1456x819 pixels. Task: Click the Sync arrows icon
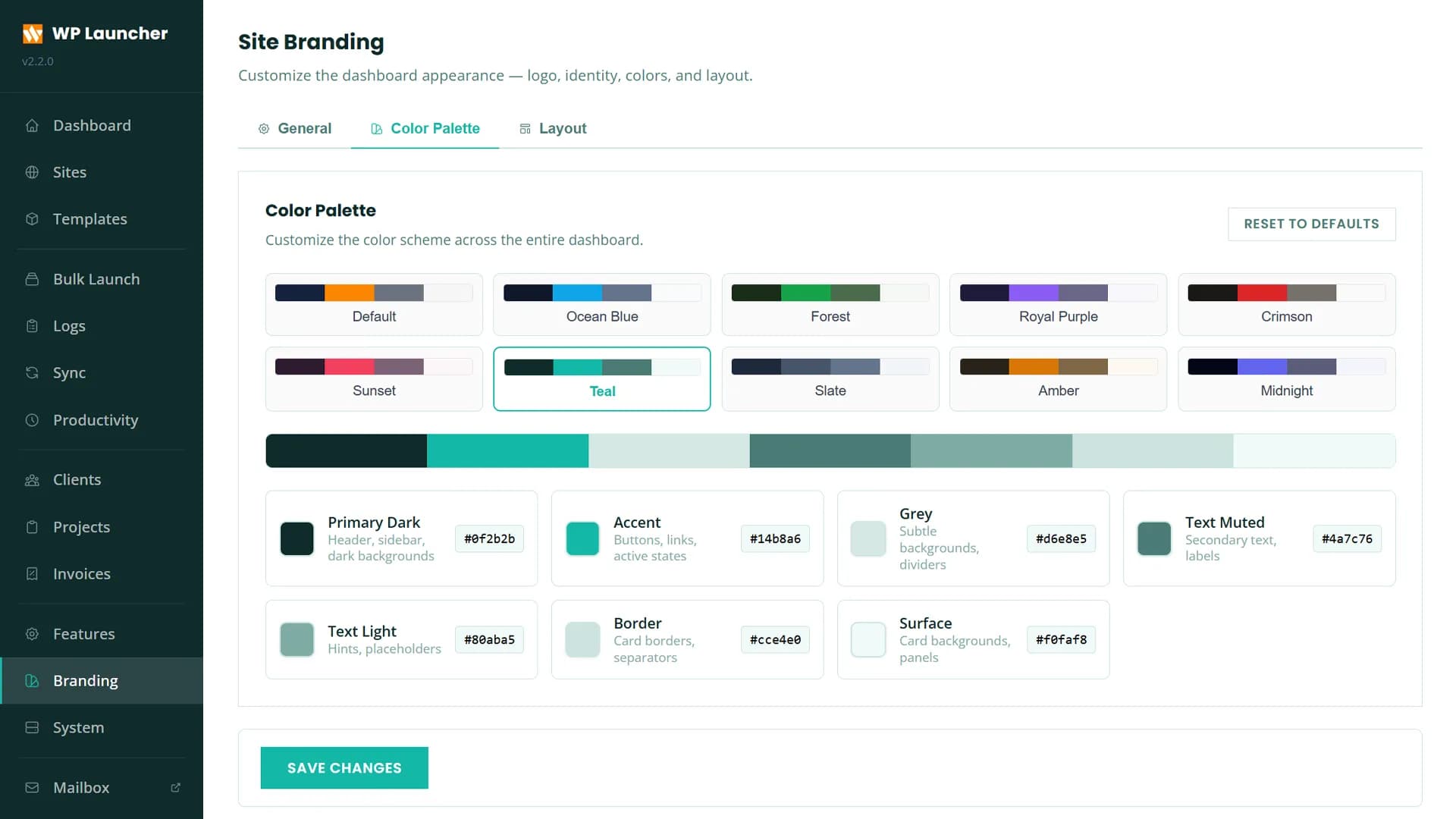[32, 373]
